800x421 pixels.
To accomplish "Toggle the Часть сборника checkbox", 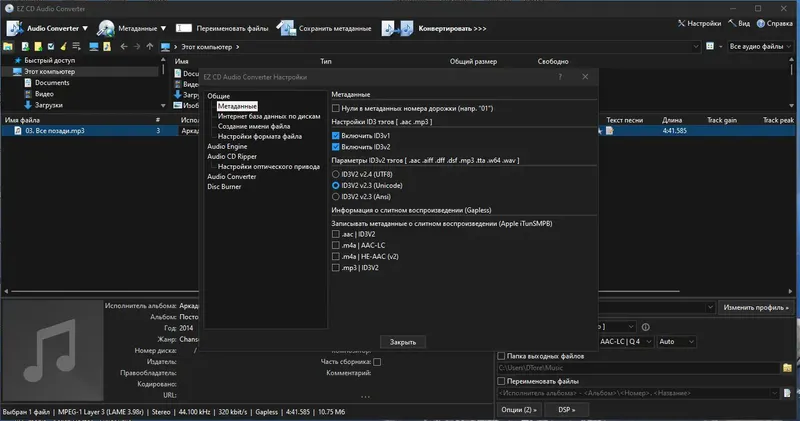I will tap(377, 362).
